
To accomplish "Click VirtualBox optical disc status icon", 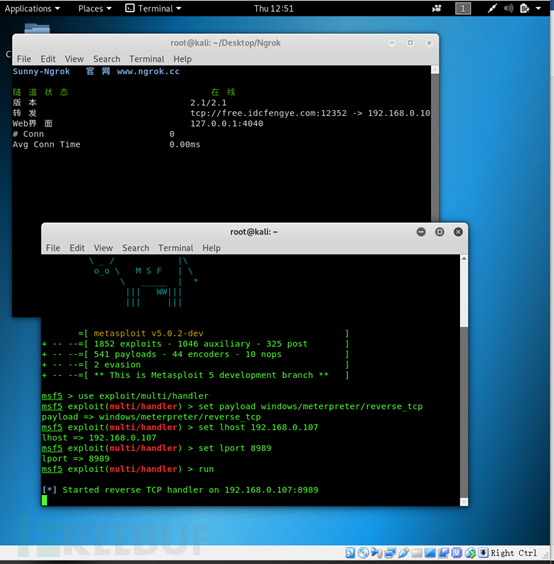I will (363, 552).
